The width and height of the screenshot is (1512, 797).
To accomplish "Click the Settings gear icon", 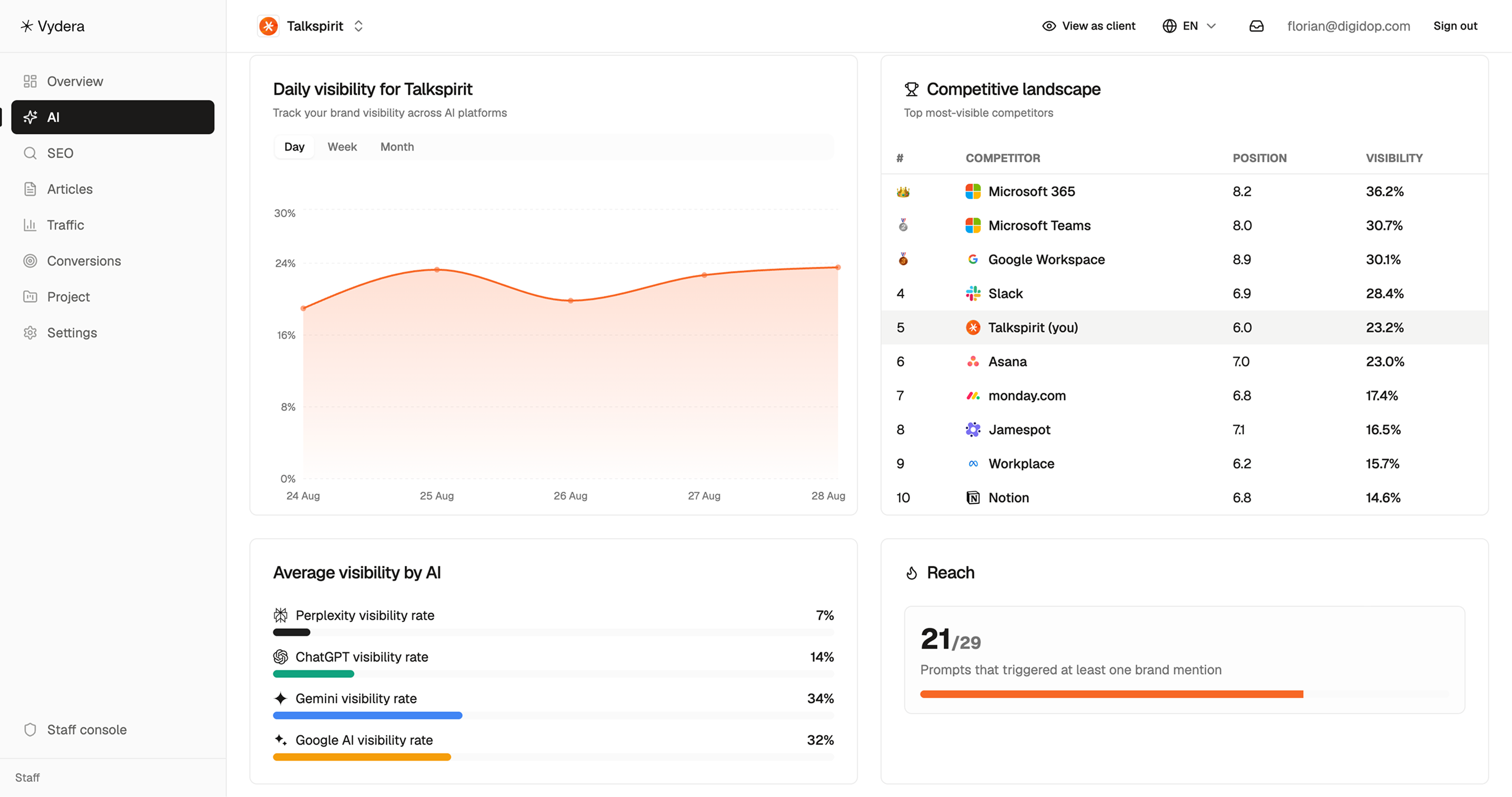I will point(30,332).
